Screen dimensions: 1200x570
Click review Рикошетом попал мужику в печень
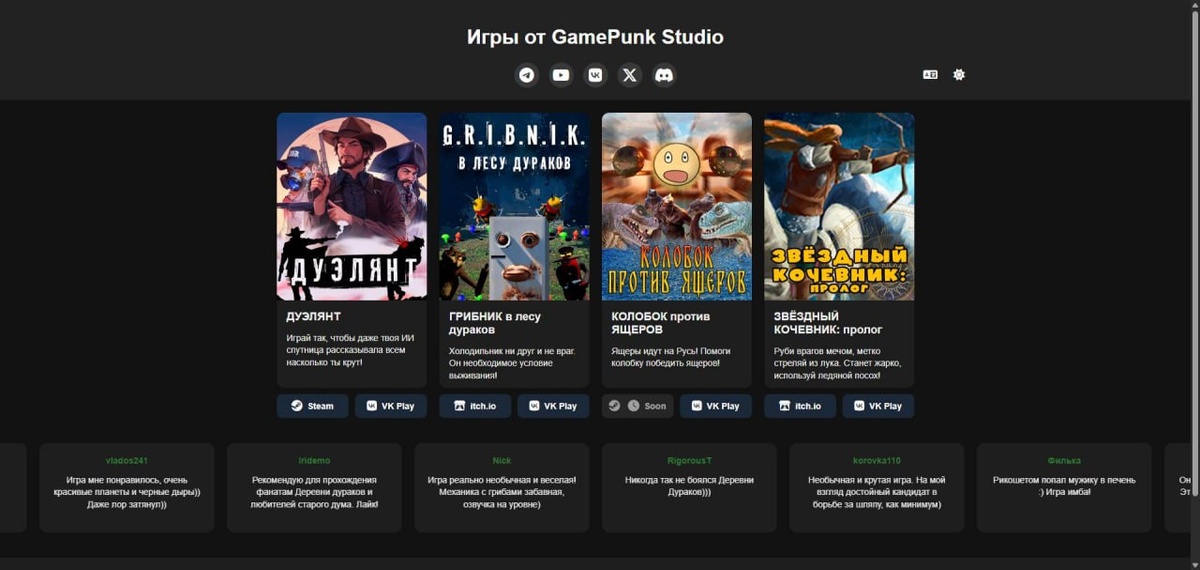click(x=1064, y=486)
